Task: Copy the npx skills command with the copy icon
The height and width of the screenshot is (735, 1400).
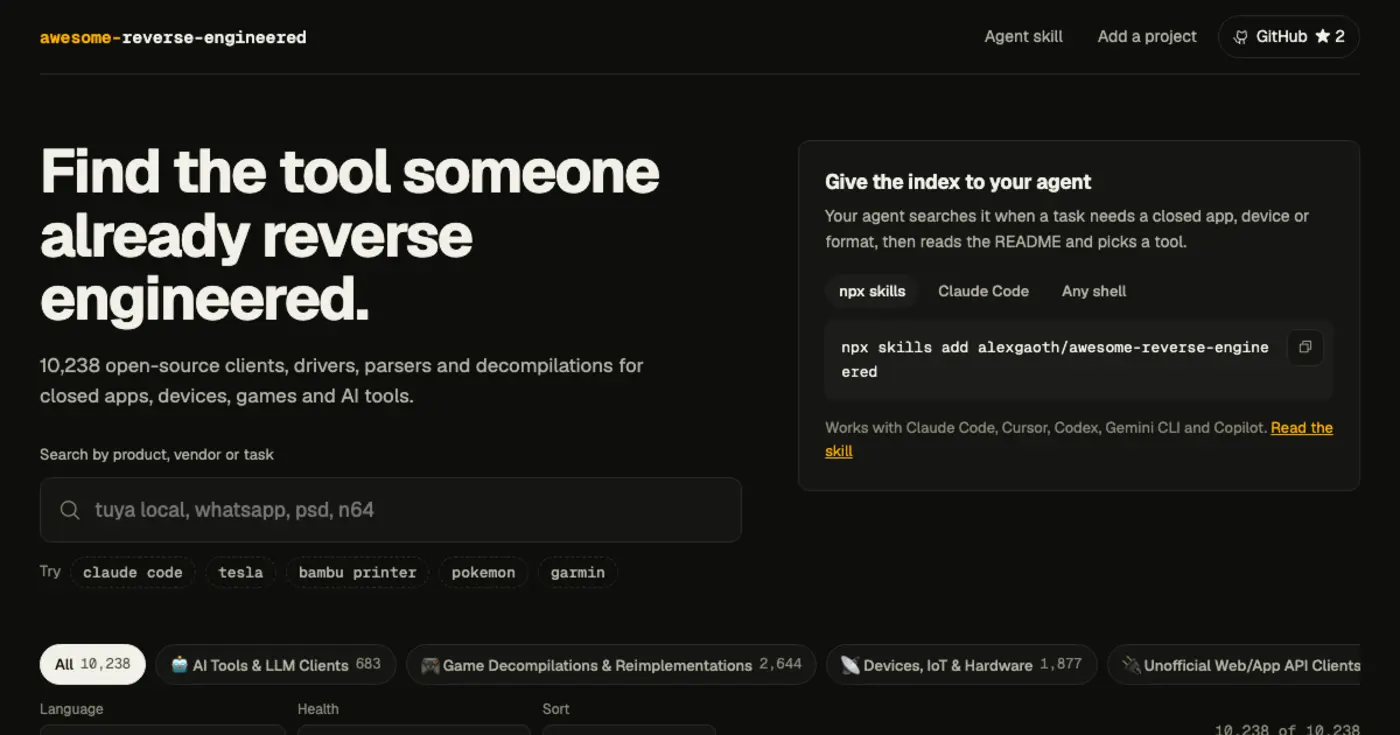Action: coord(1305,347)
